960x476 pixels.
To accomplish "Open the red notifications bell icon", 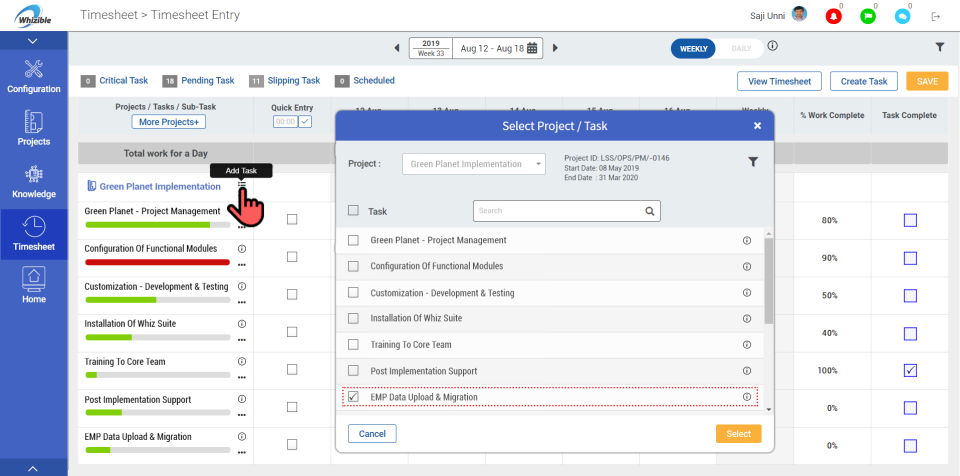I will pyautogui.click(x=833, y=16).
